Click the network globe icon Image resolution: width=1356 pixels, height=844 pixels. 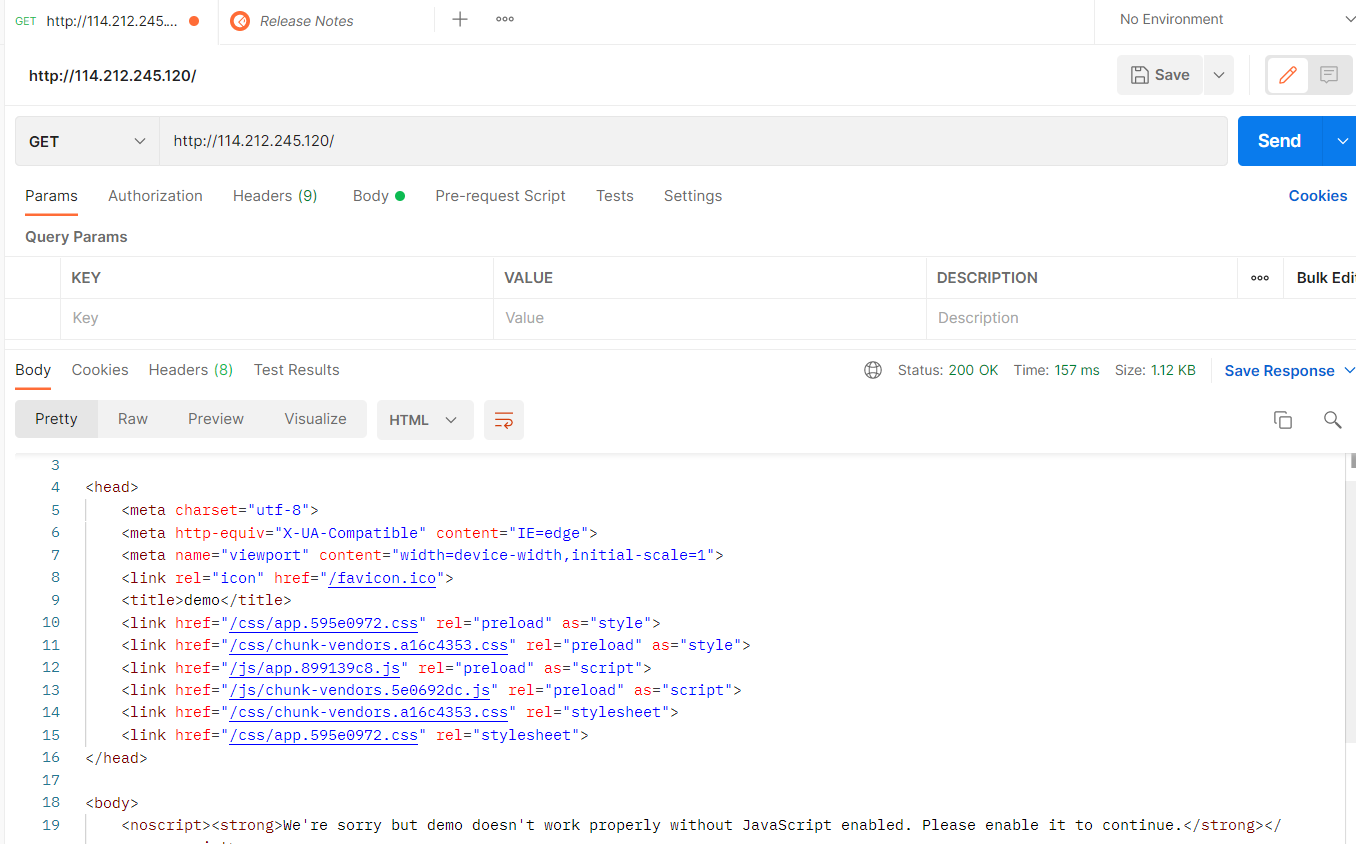coord(873,370)
